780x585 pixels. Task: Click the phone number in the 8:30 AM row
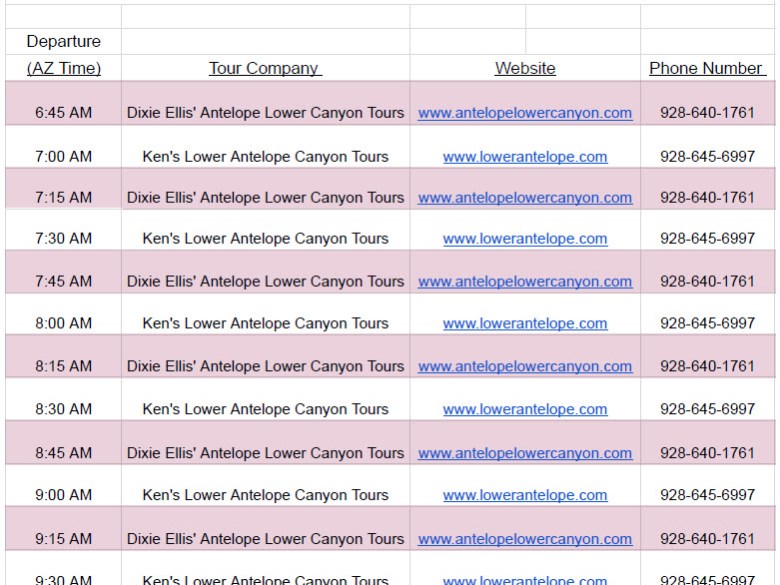[707, 410]
